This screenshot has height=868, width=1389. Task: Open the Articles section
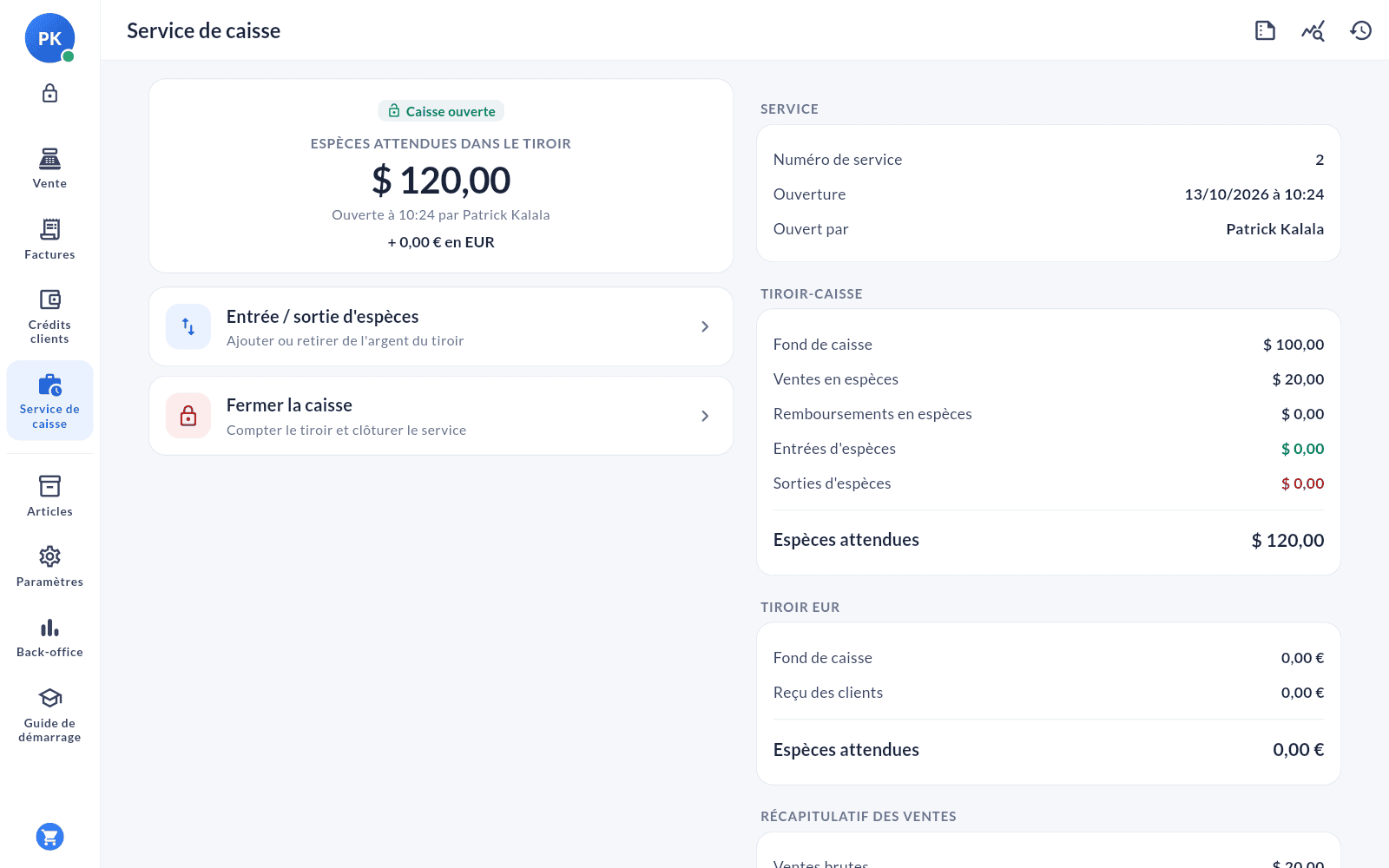click(49, 496)
